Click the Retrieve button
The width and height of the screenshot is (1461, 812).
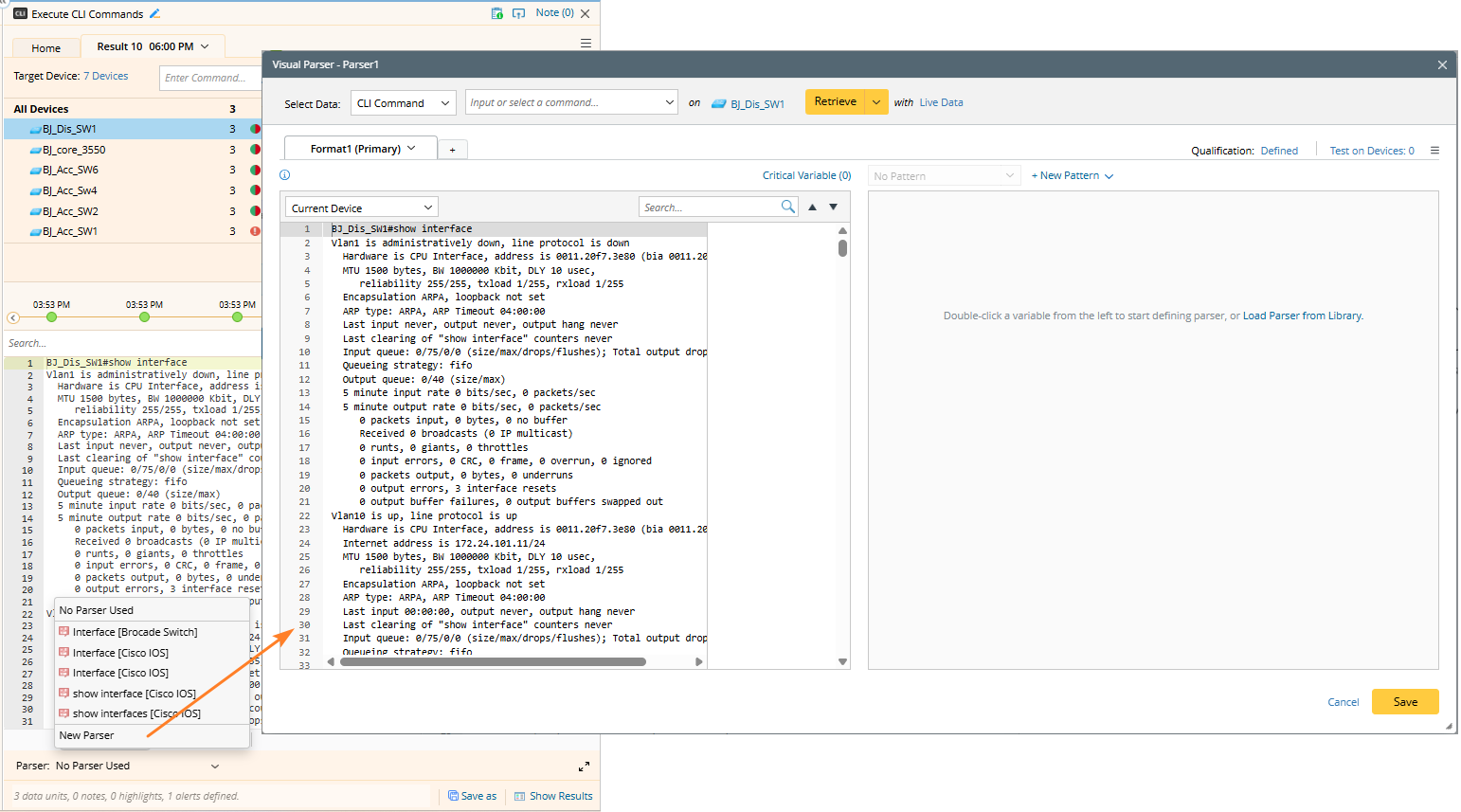(835, 102)
